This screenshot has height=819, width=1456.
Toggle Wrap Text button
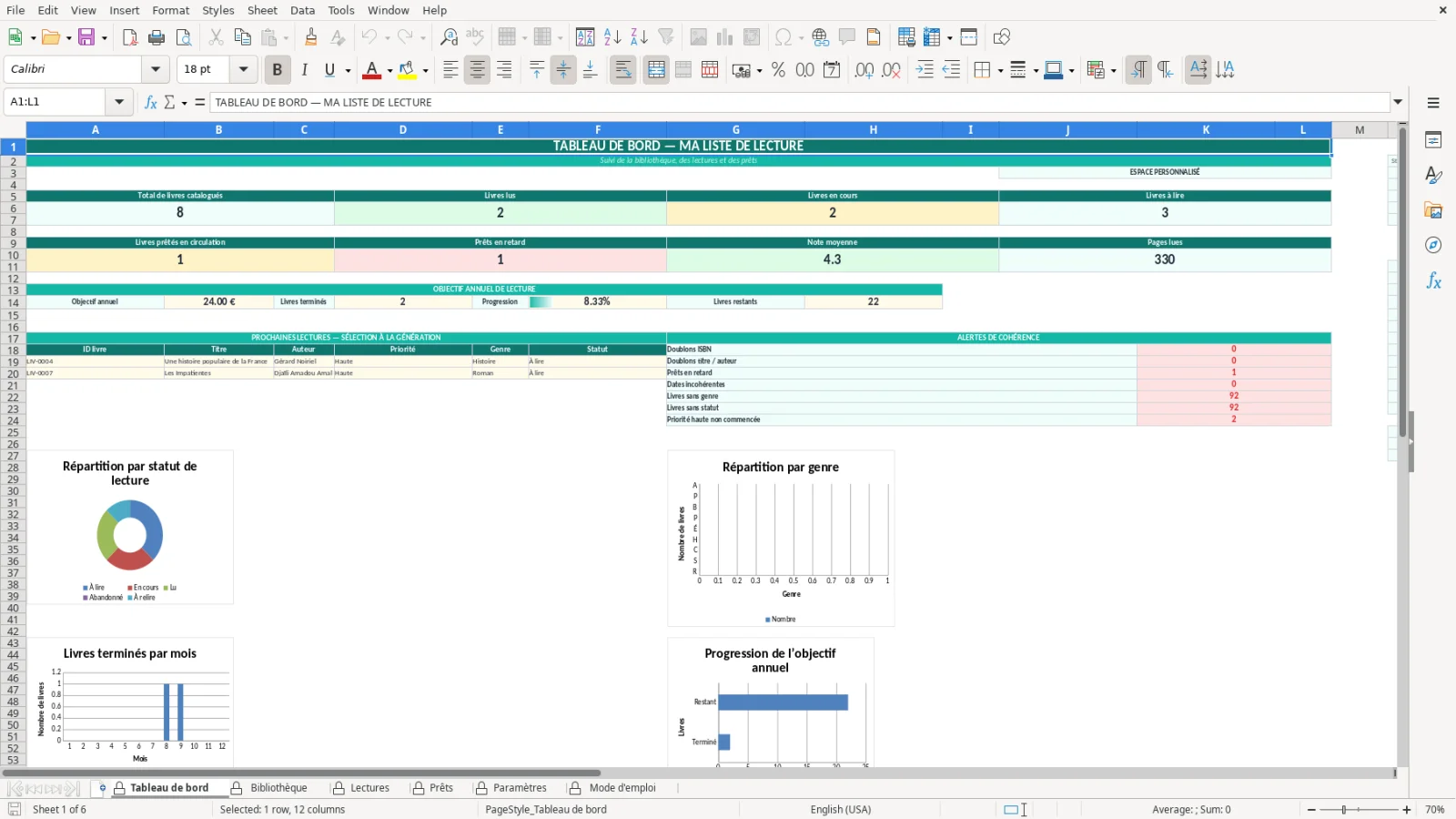(623, 69)
